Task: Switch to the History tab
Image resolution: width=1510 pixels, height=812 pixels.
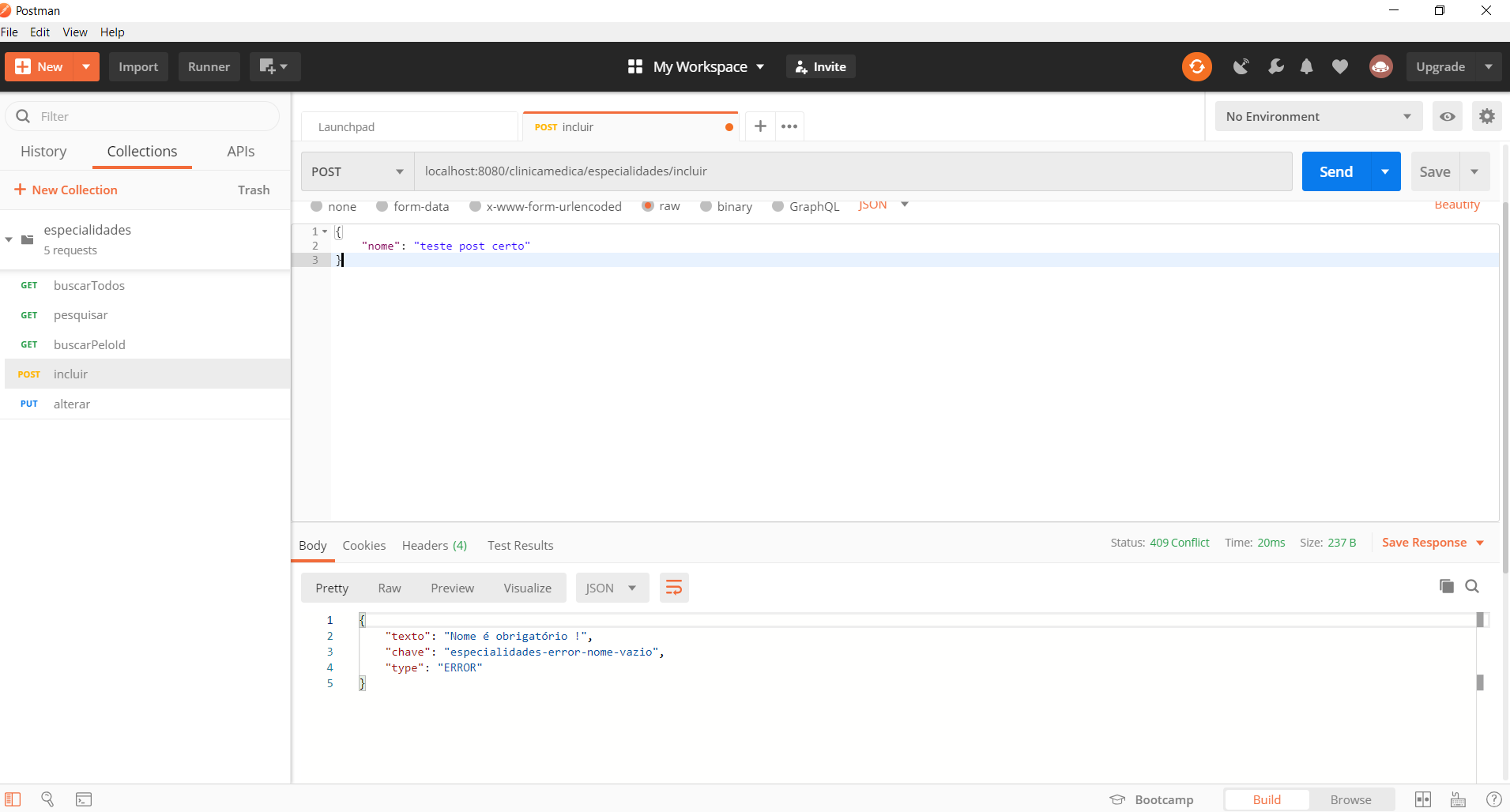Action: pyautogui.click(x=43, y=152)
